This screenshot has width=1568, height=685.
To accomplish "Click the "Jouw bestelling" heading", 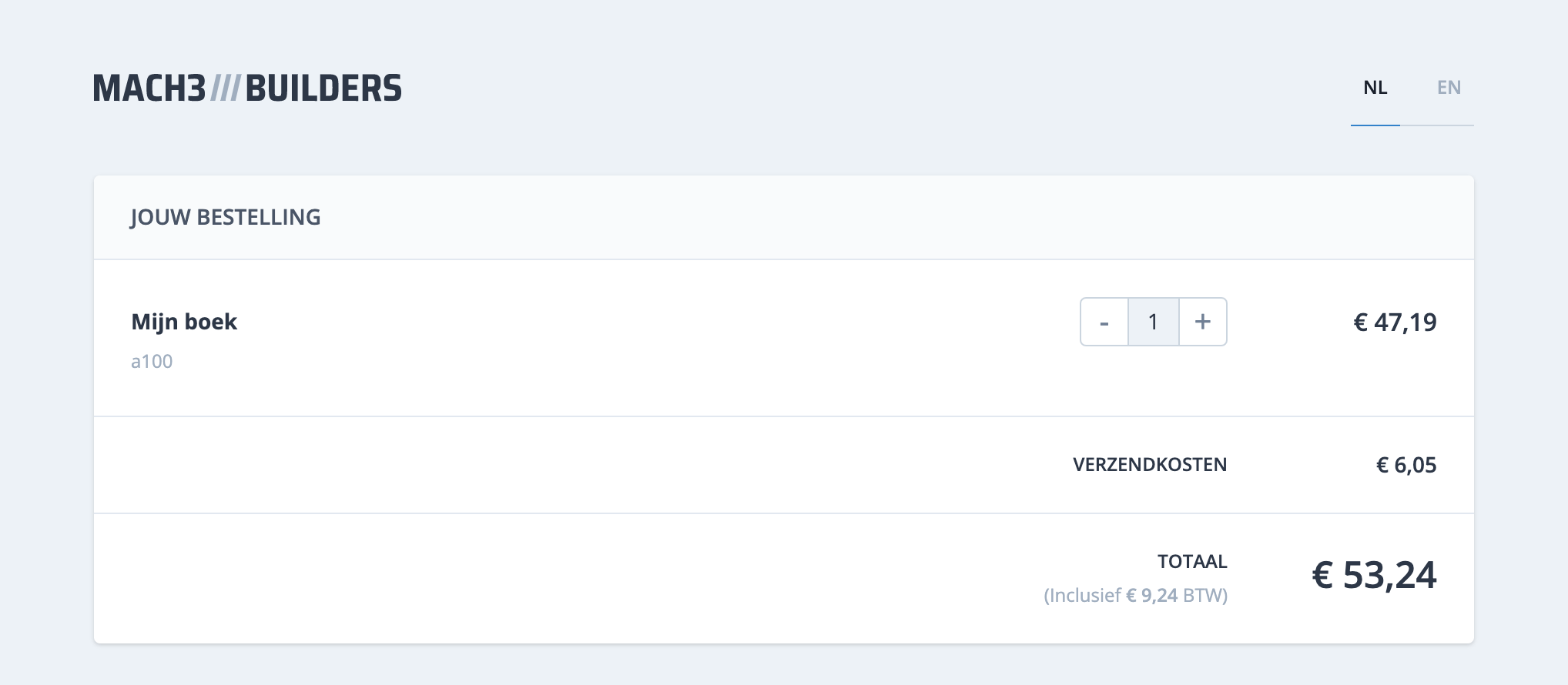I will (x=225, y=217).
